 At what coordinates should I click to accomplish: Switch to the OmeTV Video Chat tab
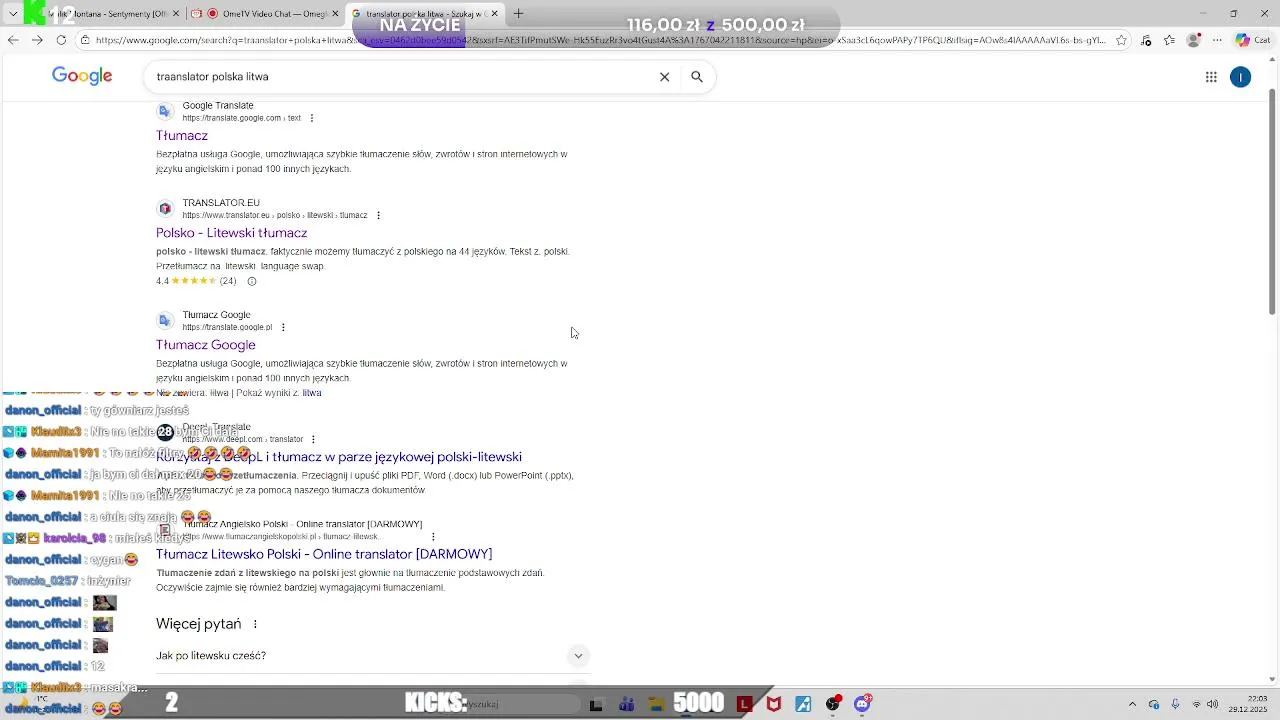(x=265, y=14)
